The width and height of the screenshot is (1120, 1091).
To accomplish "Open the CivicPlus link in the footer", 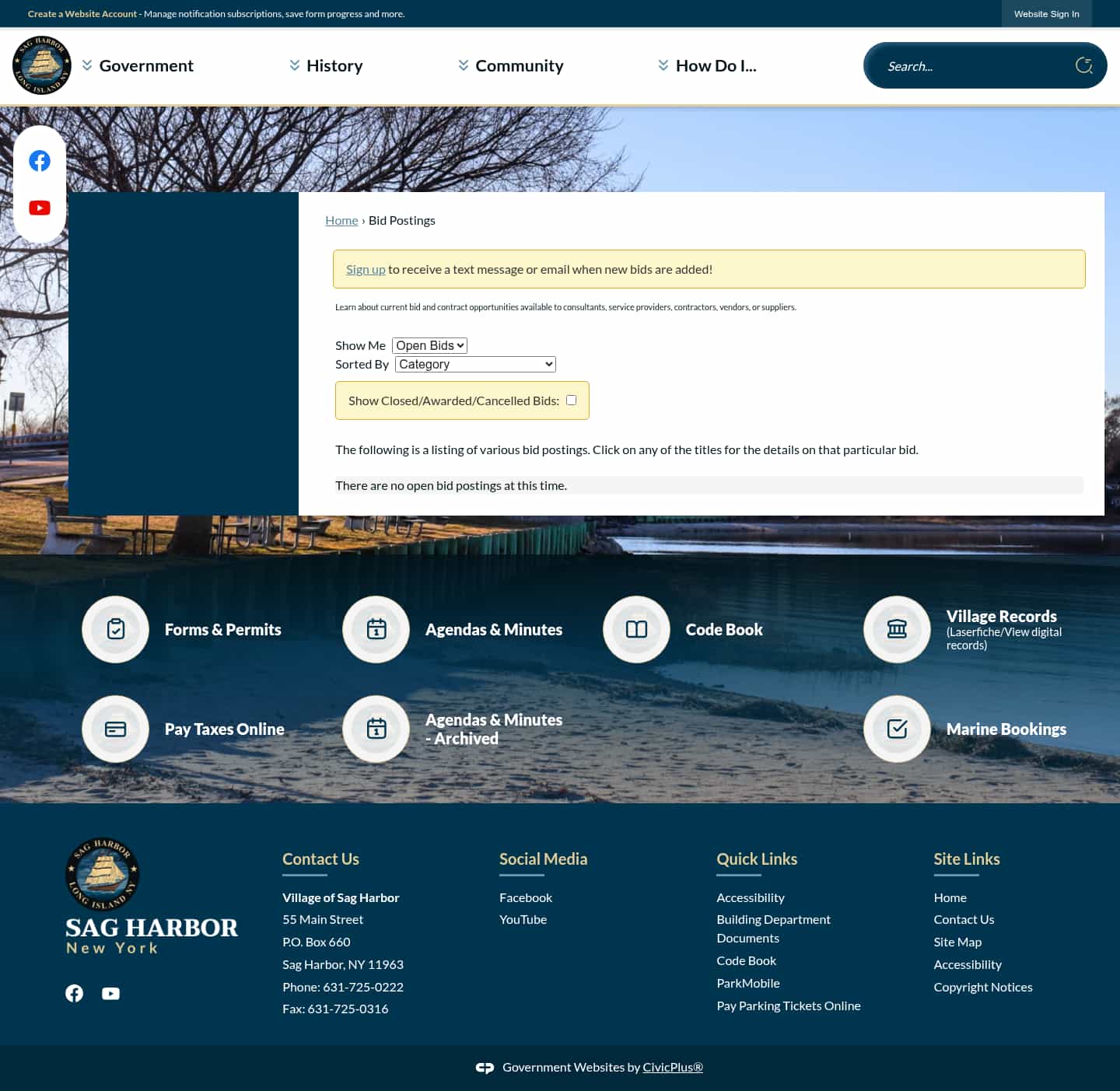I will [672, 1066].
